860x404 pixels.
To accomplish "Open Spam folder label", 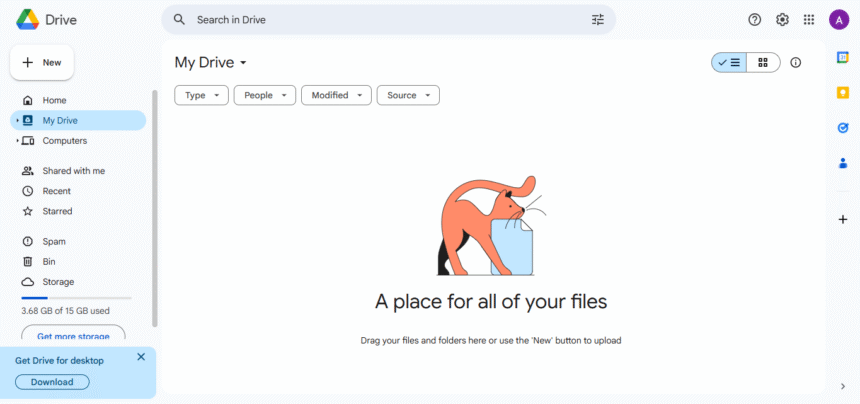I will point(54,242).
